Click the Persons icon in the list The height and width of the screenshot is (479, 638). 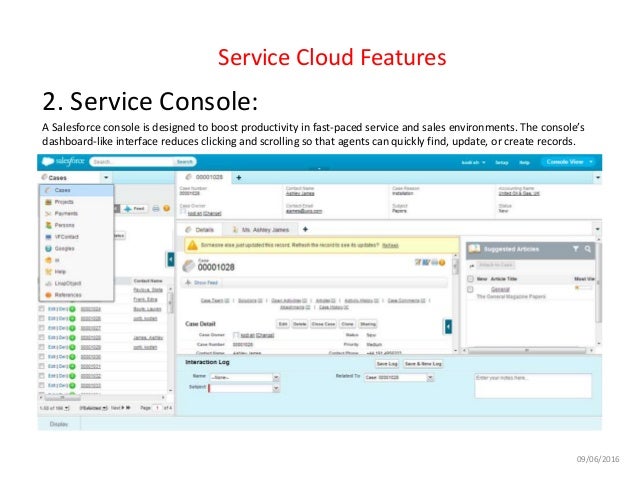(48, 225)
